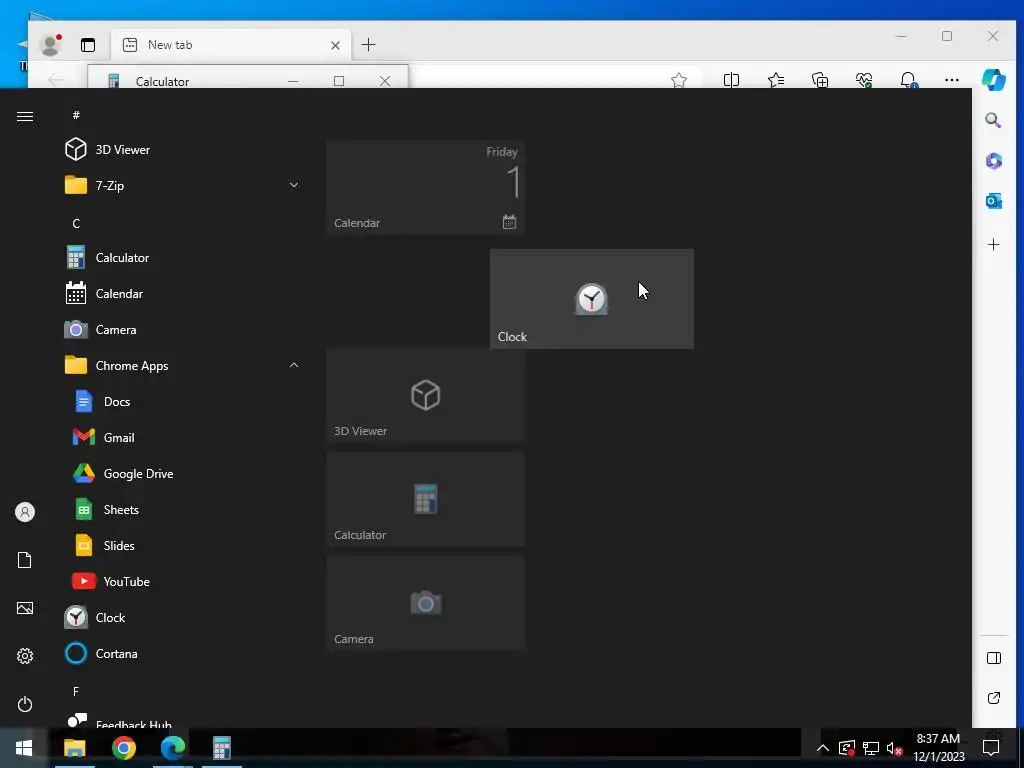Expand the 7-Zip folder chevron

pos(294,185)
